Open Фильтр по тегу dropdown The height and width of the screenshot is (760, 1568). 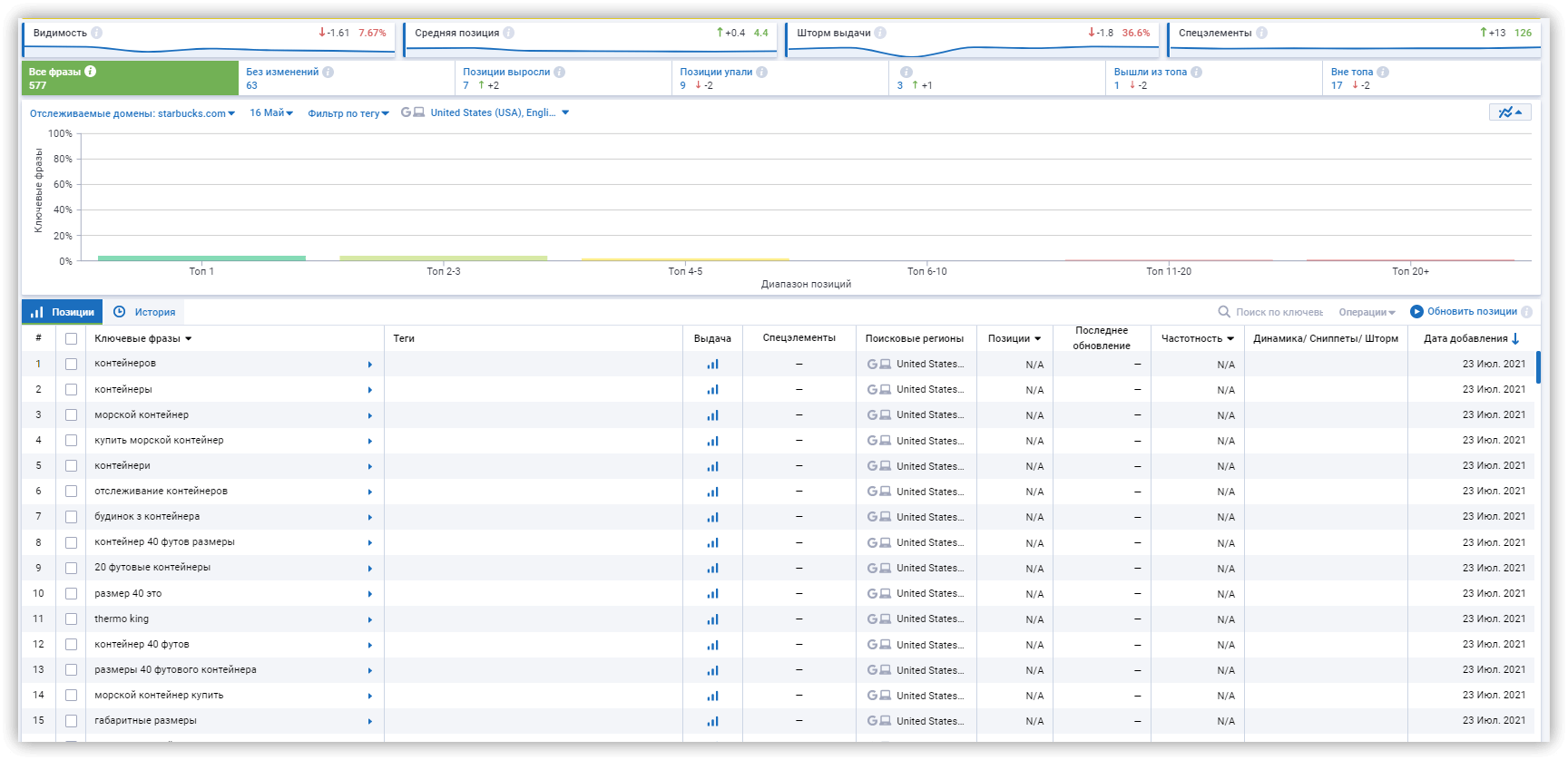[x=348, y=113]
